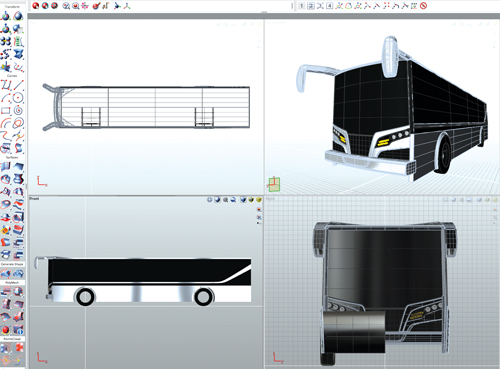Choose the right Generate Shape tool
500x369 pixels.
18,273
